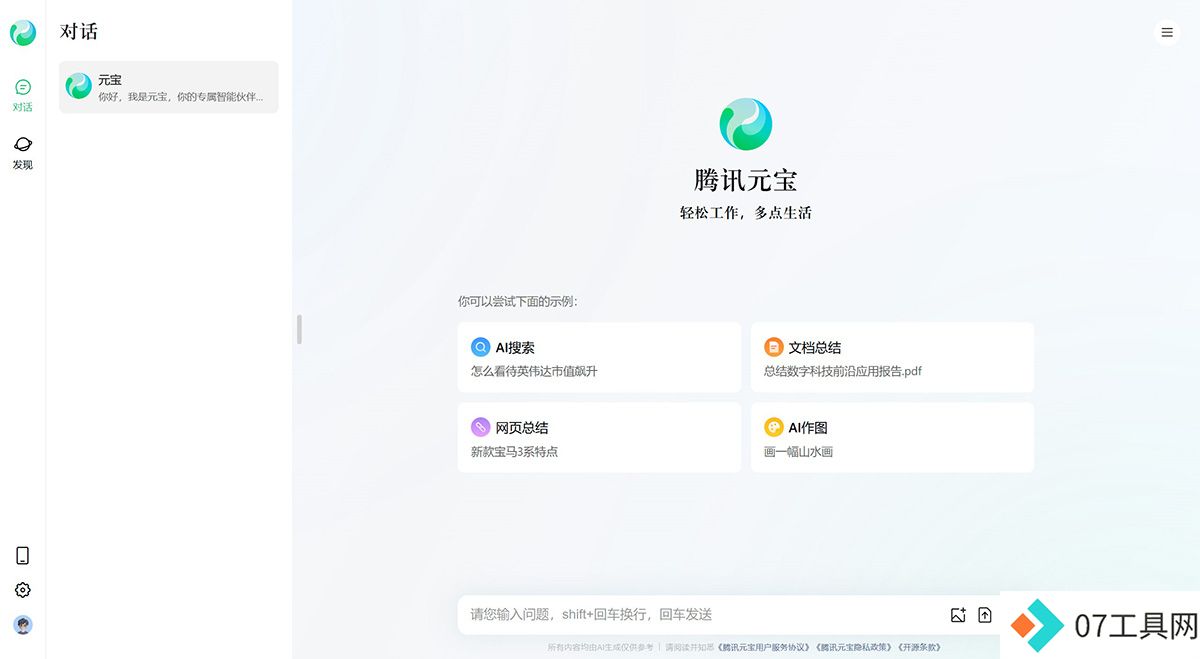Click the orange 文档总结 document icon
The height and width of the screenshot is (659, 1200).
point(773,347)
